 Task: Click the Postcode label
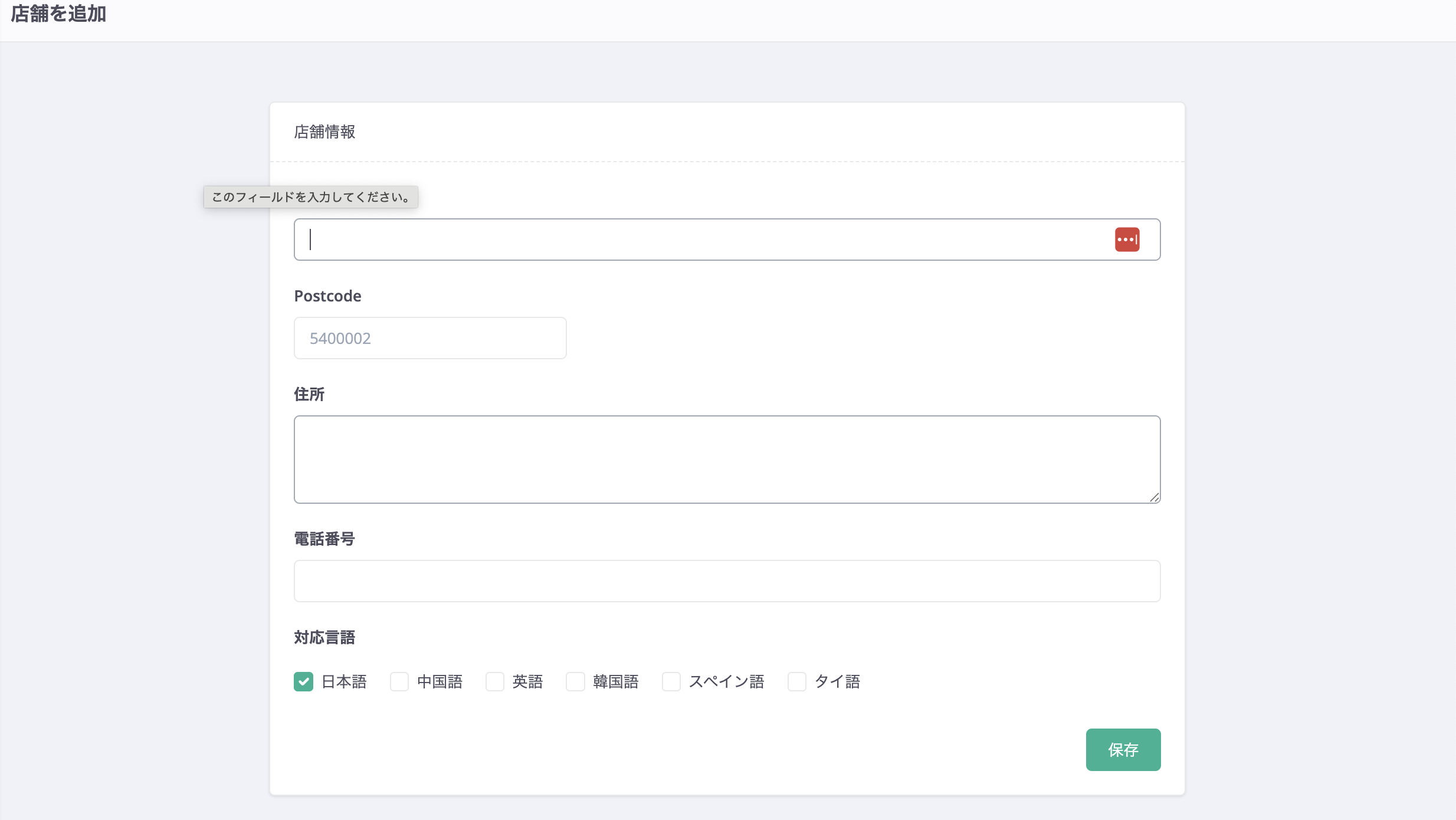(x=327, y=296)
